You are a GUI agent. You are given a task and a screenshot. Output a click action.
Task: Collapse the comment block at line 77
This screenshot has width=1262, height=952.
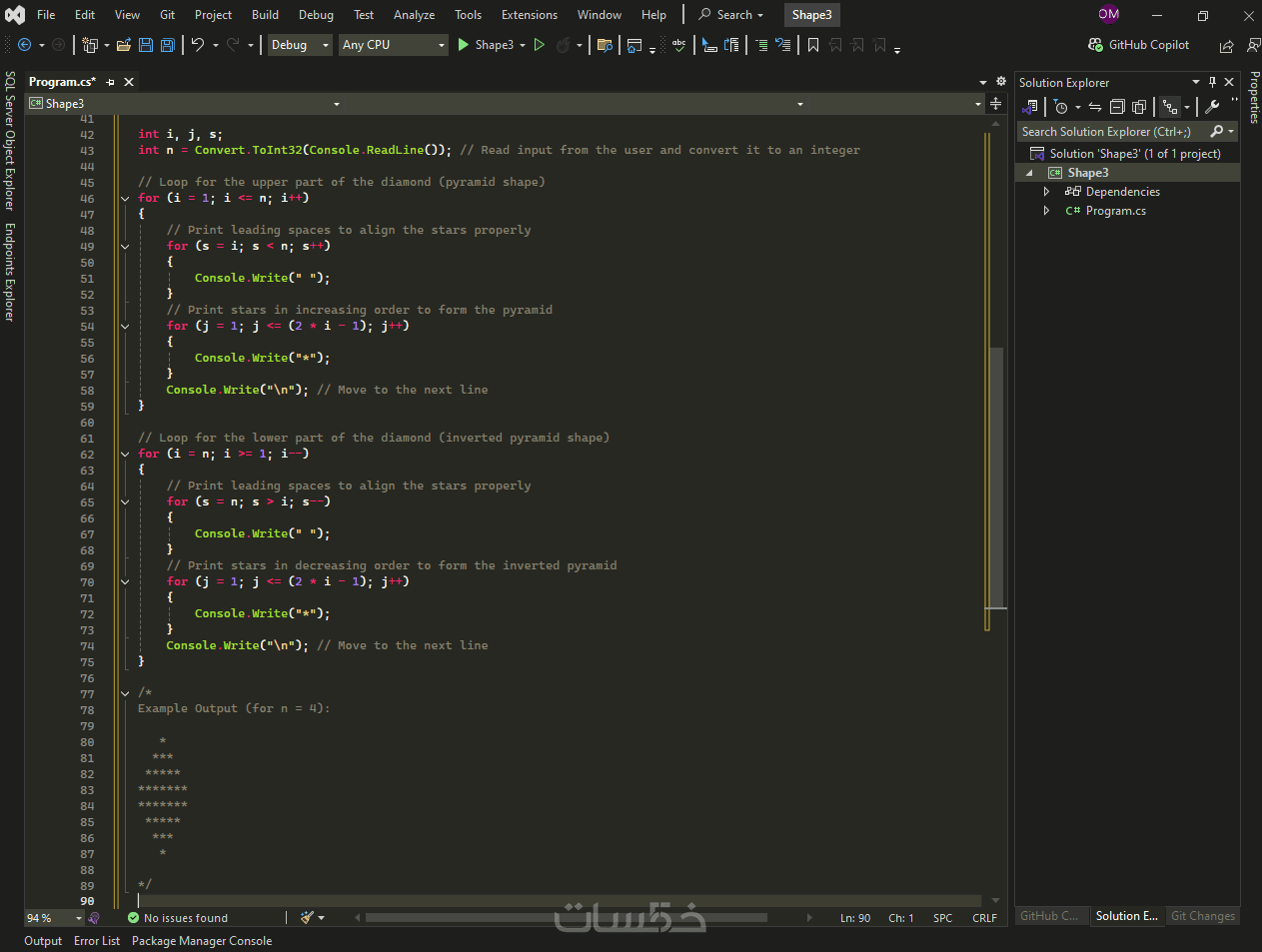(x=125, y=693)
